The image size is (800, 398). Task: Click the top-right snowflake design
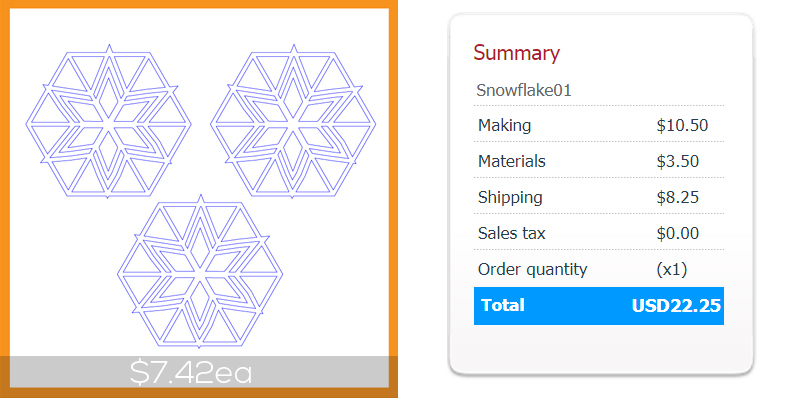293,122
